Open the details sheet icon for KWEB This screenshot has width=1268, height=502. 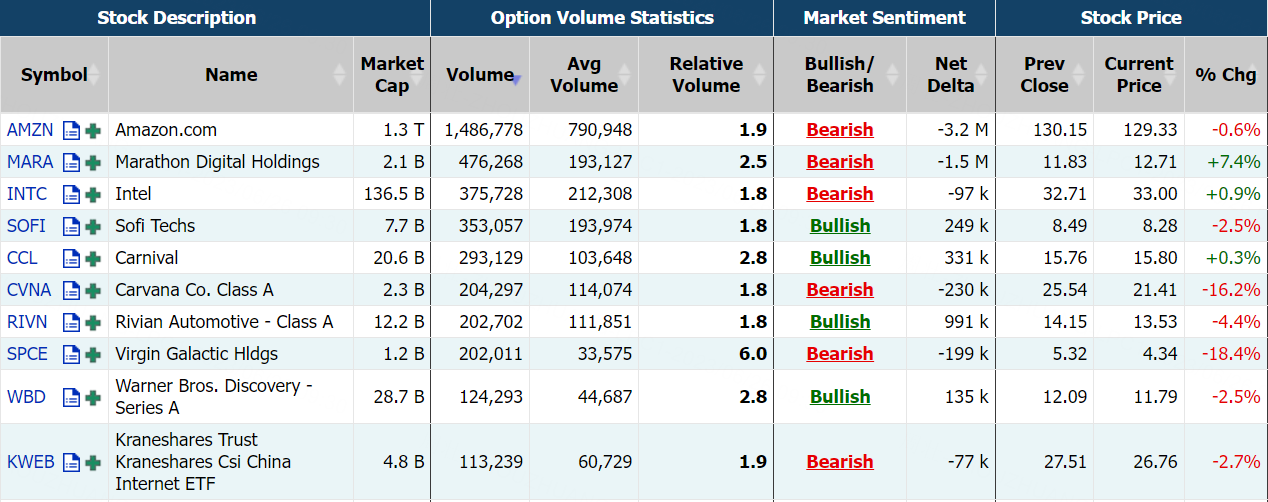pyautogui.click(x=71, y=462)
